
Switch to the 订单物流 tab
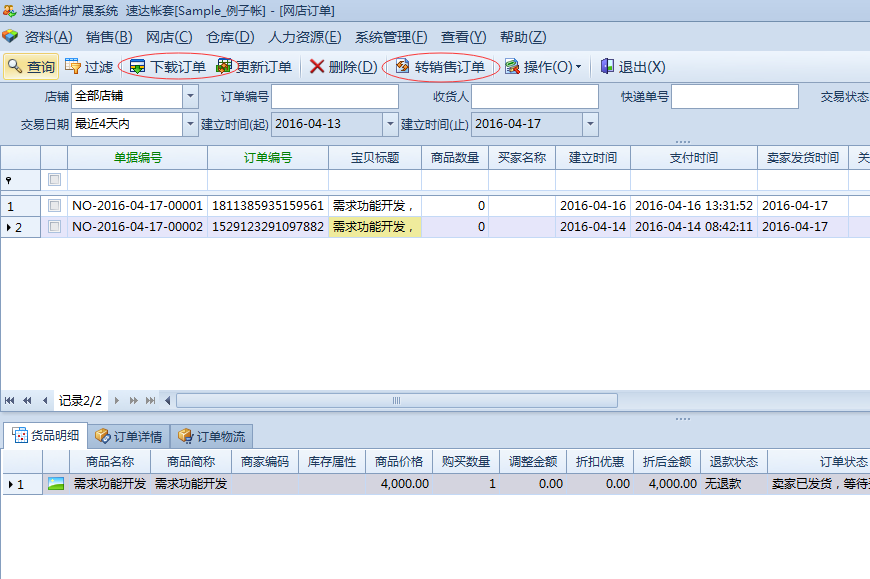(x=211, y=436)
